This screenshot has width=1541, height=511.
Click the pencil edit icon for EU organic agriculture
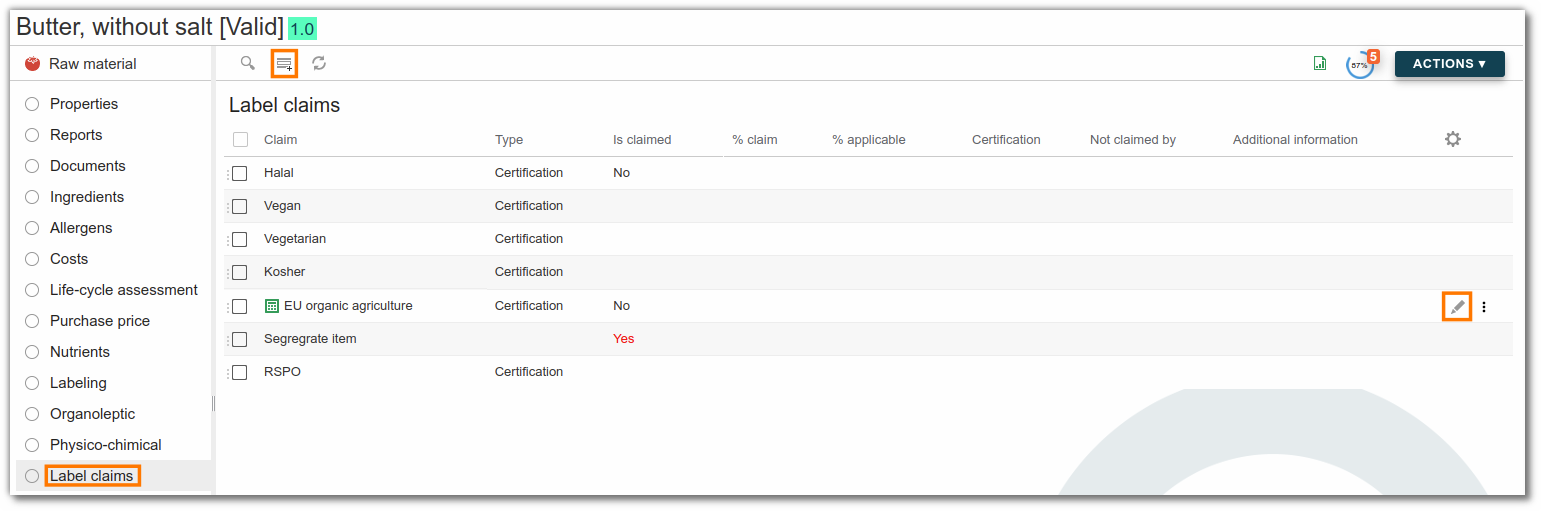point(1457,307)
